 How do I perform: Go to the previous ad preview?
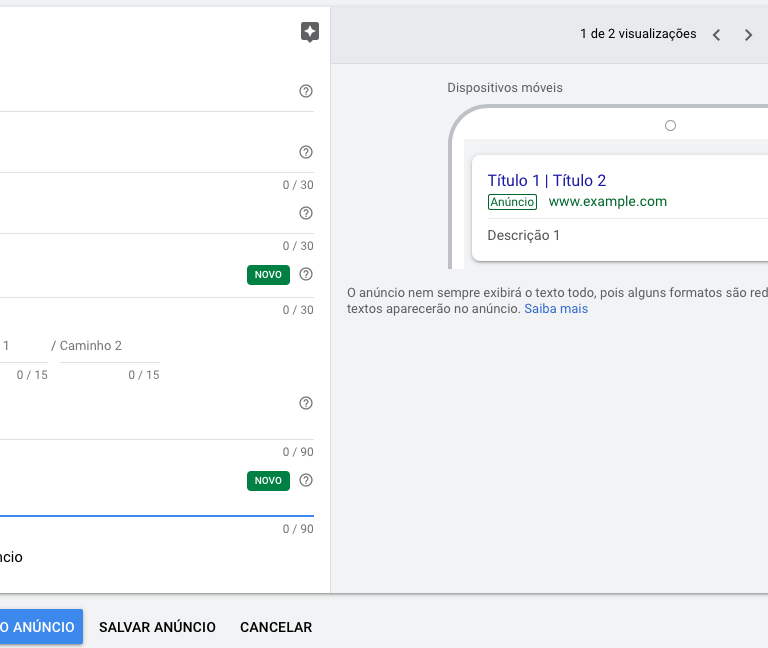[717, 35]
